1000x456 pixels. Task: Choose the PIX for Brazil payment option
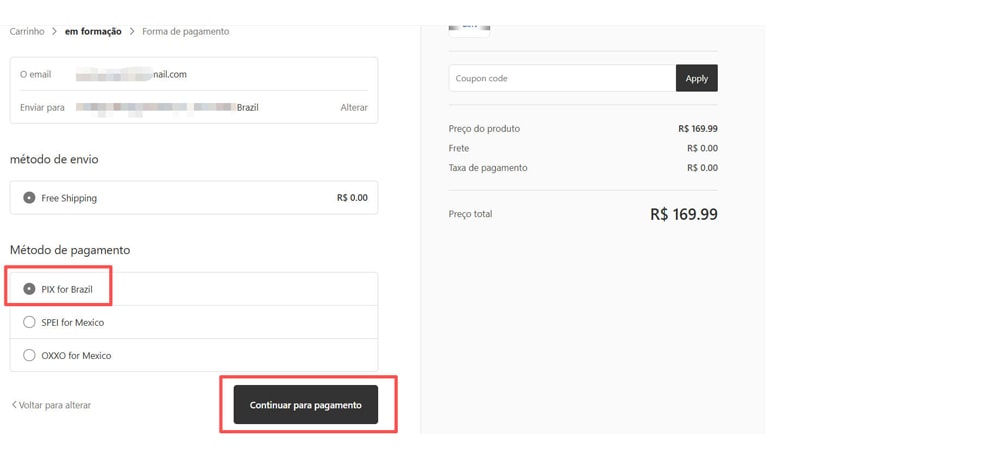coord(29,289)
